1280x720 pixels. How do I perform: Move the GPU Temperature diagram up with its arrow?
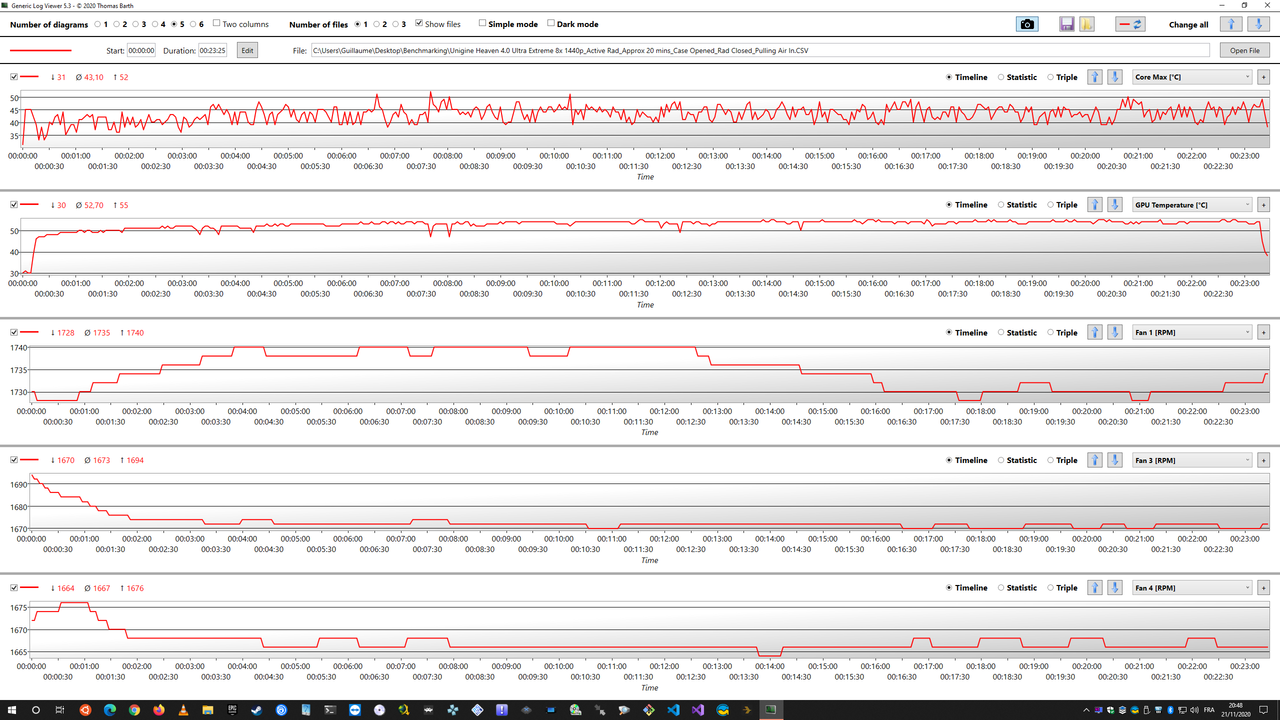tap(1094, 204)
